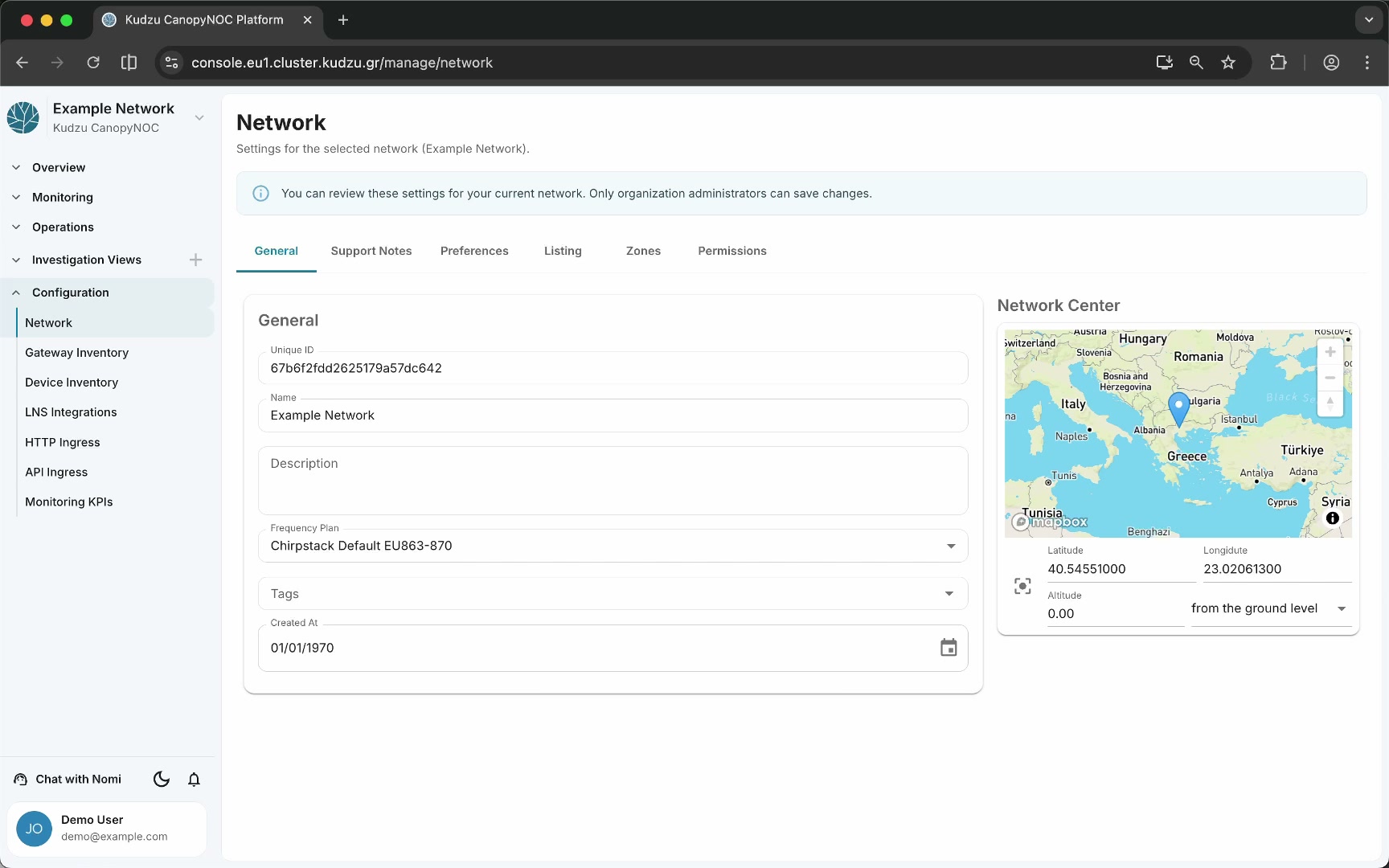Open a new browser tab
This screenshot has height=868, width=1389.
[343, 20]
